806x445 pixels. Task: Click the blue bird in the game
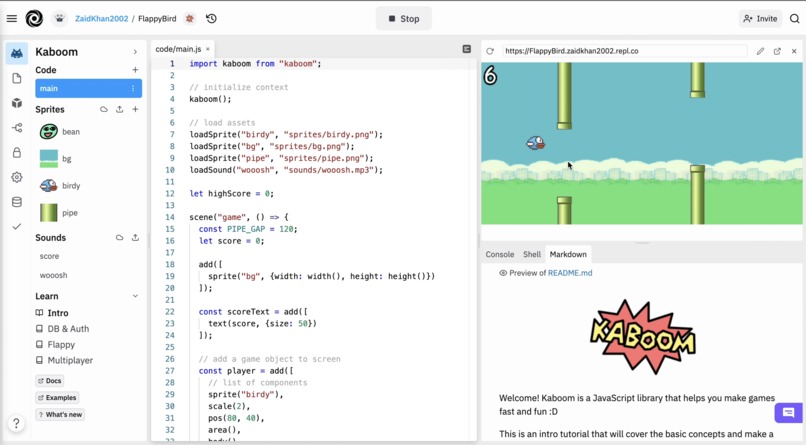pyautogui.click(x=536, y=143)
